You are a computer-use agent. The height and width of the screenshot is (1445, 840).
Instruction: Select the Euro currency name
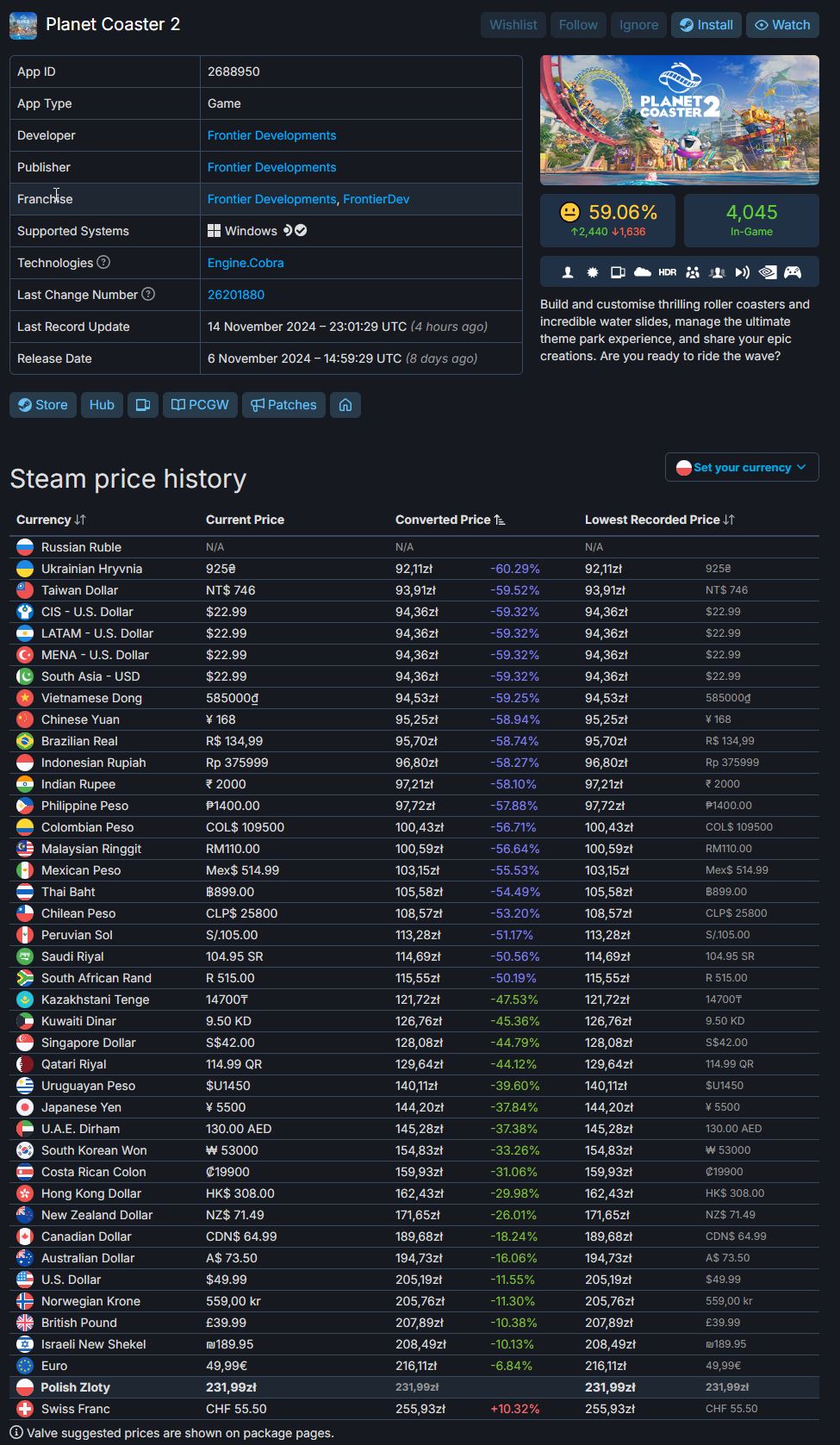click(54, 1366)
